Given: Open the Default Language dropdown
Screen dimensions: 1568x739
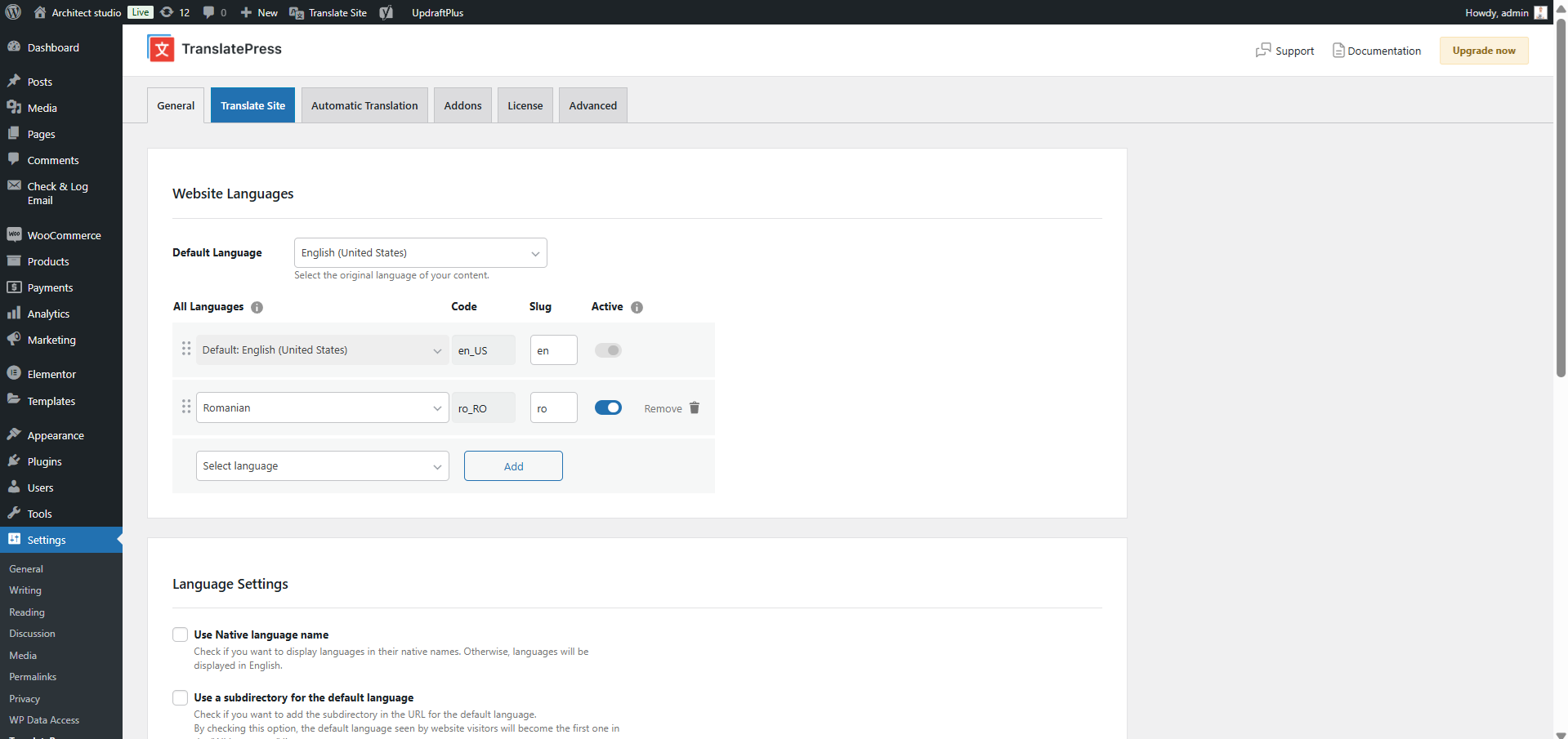Looking at the screenshot, I should coord(420,252).
